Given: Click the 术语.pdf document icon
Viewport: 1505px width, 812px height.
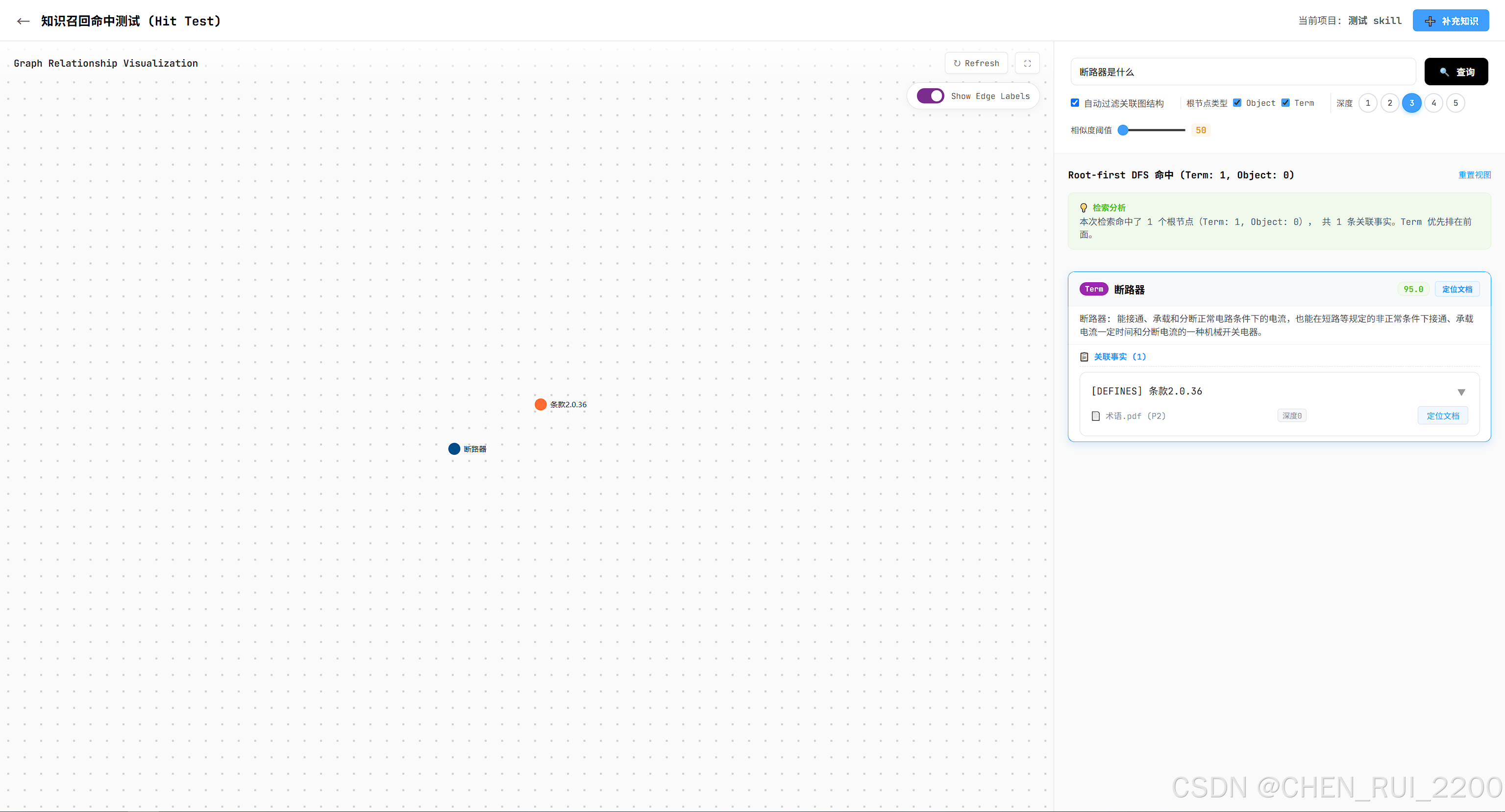Looking at the screenshot, I should tap(1096, 416).
